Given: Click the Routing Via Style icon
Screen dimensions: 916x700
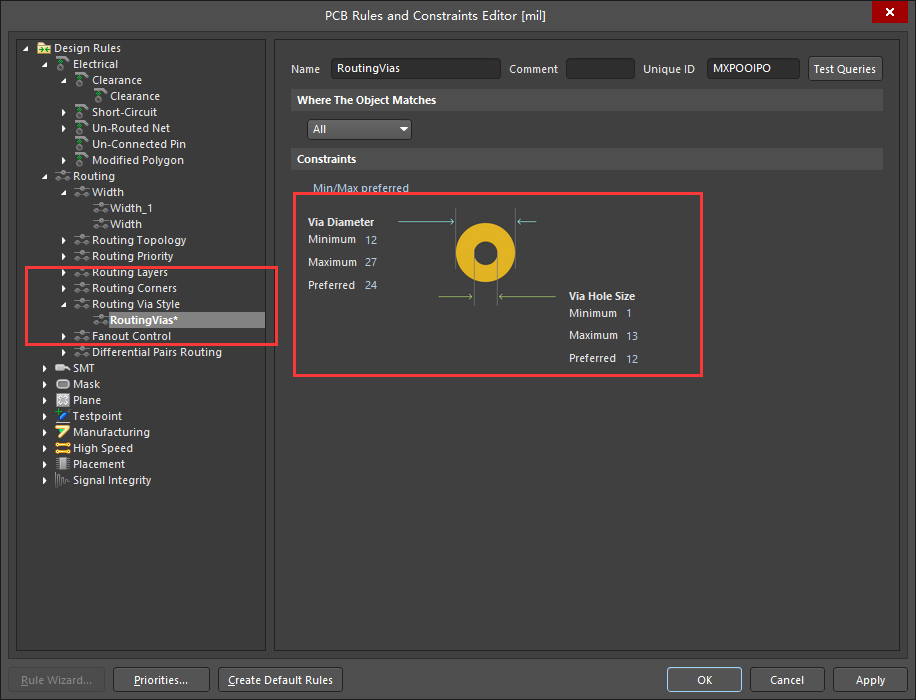Looking at the screenshot, I should [x=82, y=304].
